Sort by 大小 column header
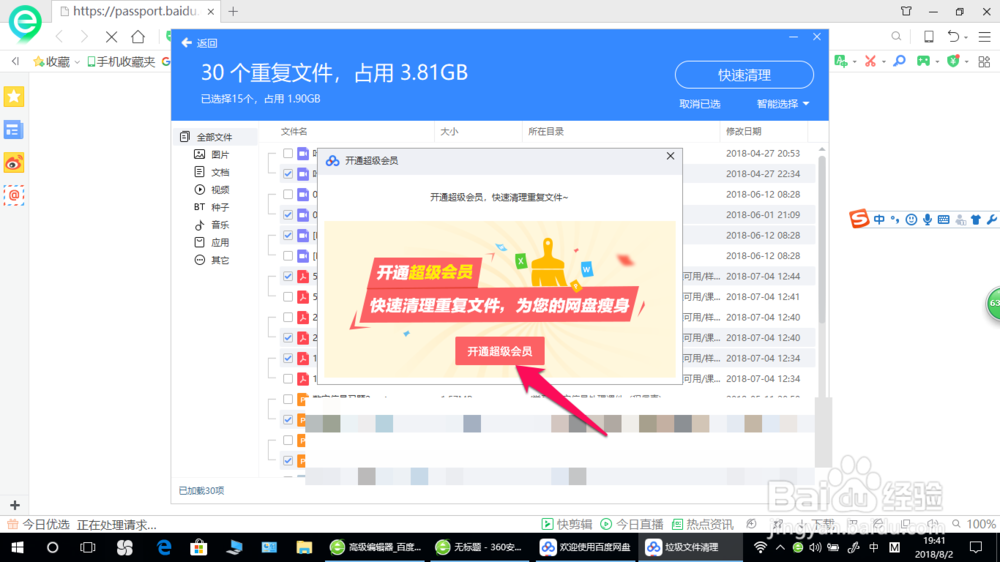The width and height of the screenshot is (1000, 562). click(449, 131)
